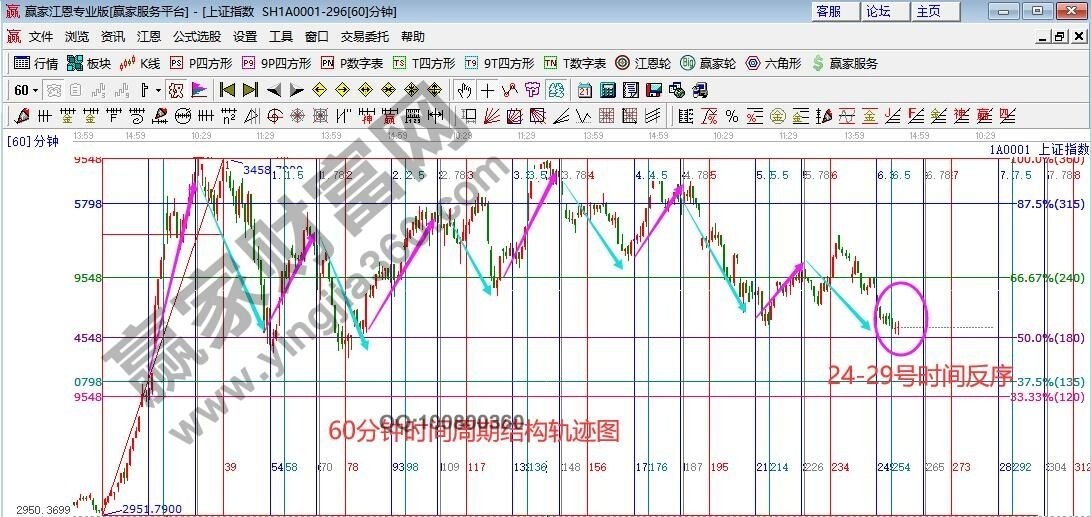Open the 行情 market quotes view
This screenshot has width=1091, height=517.
pos(36,63)
